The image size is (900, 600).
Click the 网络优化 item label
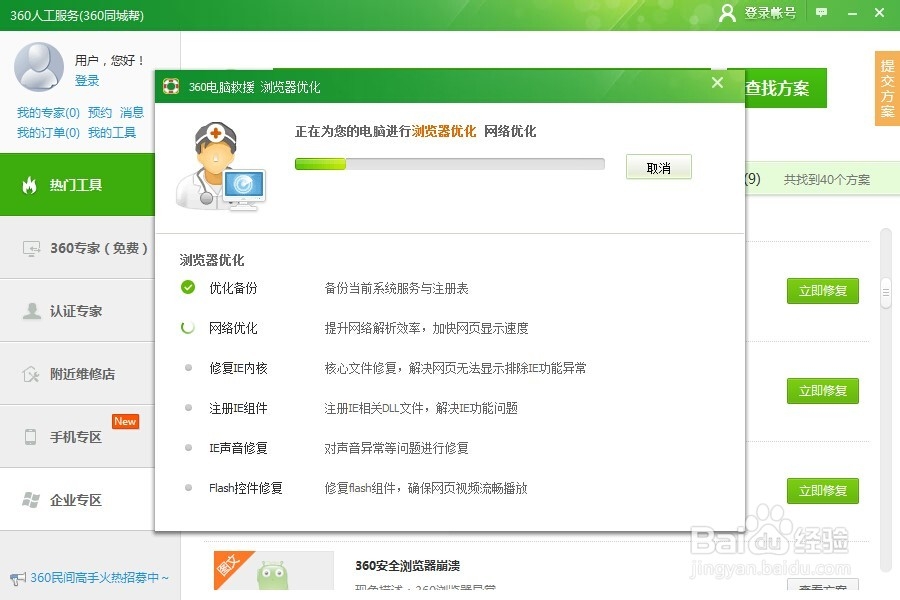tap(233, 328)
